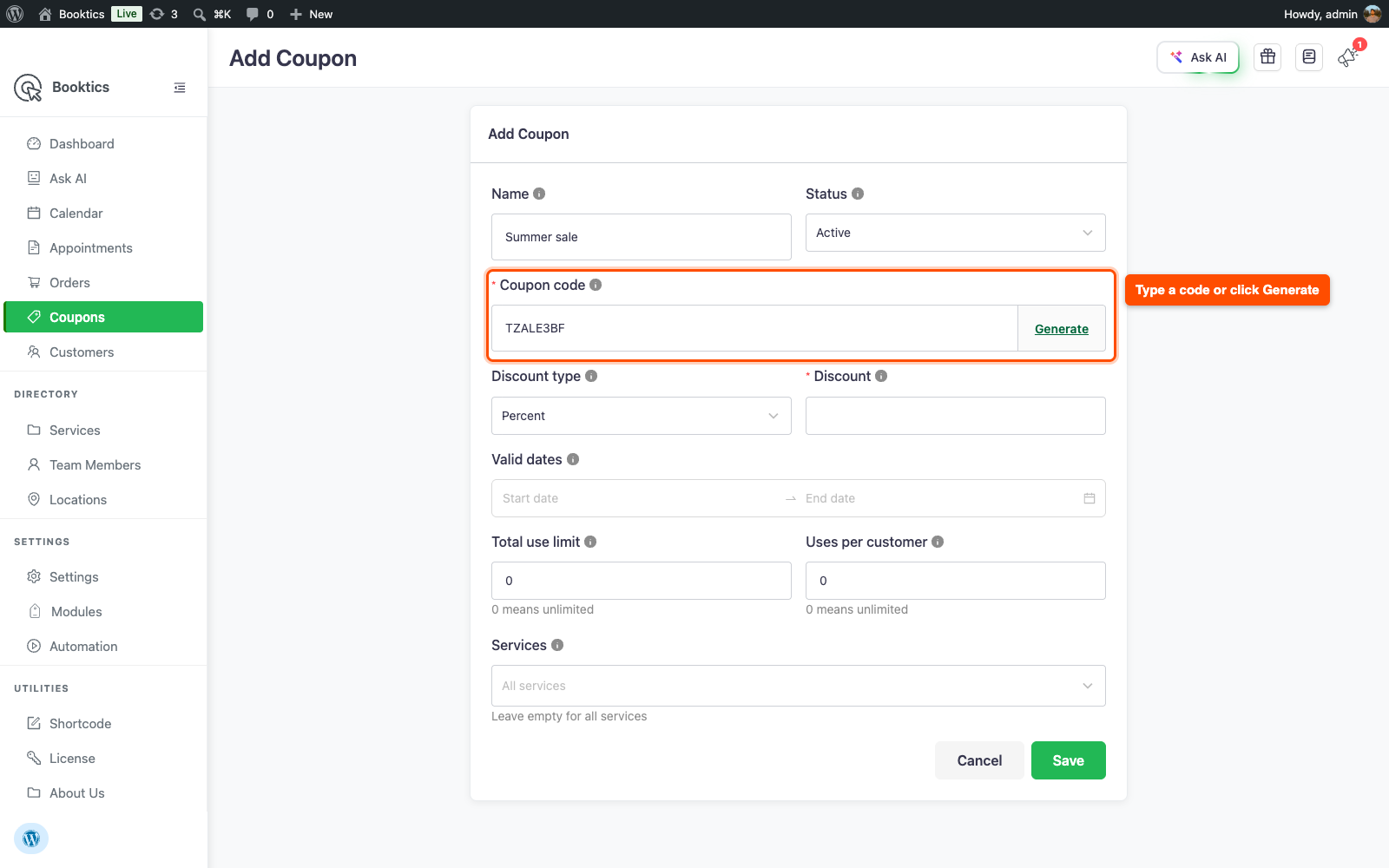This screenshot has width=1389, height=868.
Task: Show info tooltip next to Name
Action: 539,194
